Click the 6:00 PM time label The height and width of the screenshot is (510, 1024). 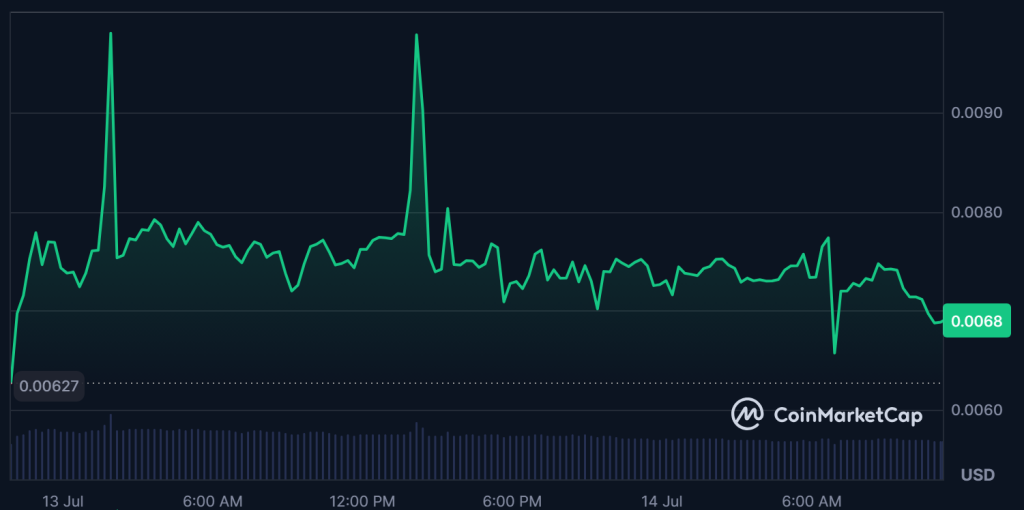[x=512, y=499]
